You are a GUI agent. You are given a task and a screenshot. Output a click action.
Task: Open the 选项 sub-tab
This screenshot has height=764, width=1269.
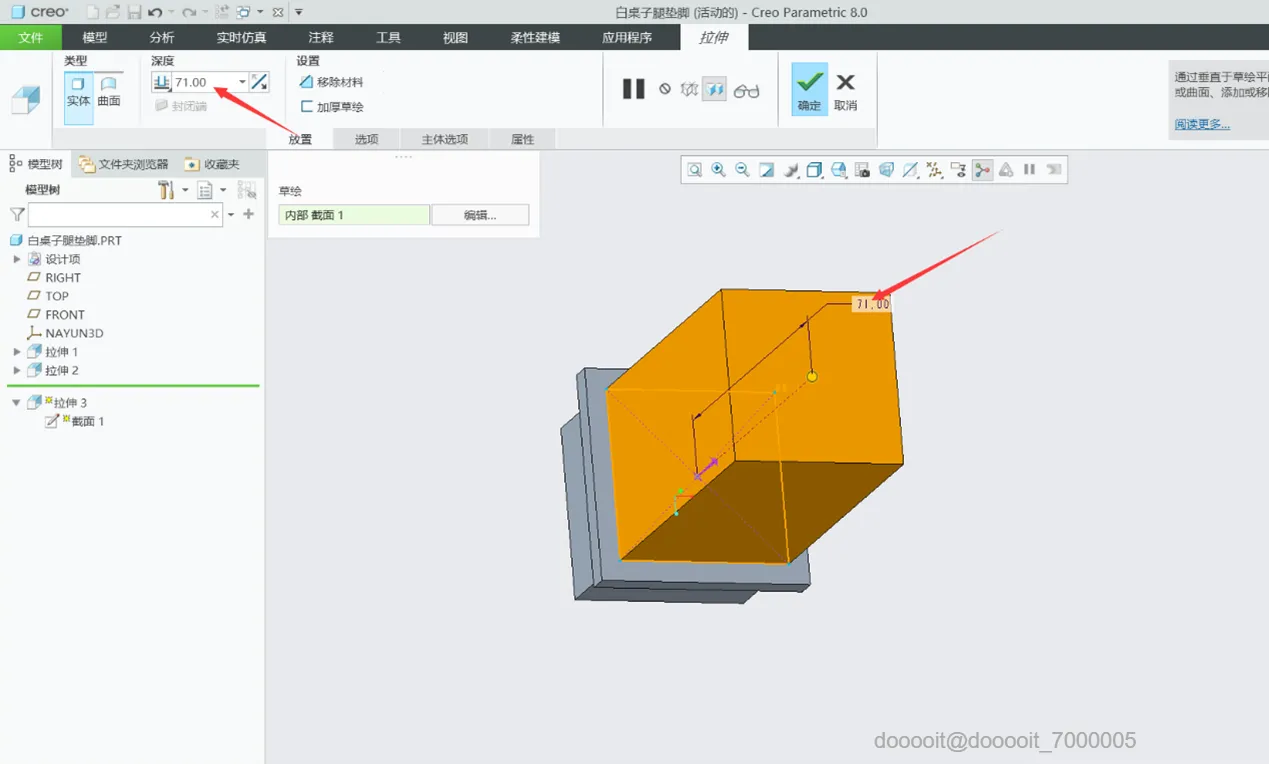point(367,139)
